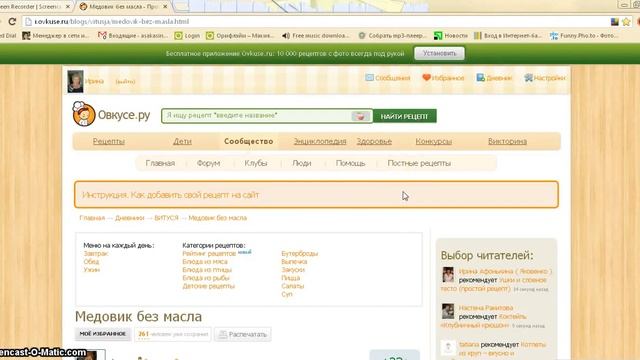Open Суп category link
Image resolution: width=640 pixels, height=360 pixels.
[287, 294]
